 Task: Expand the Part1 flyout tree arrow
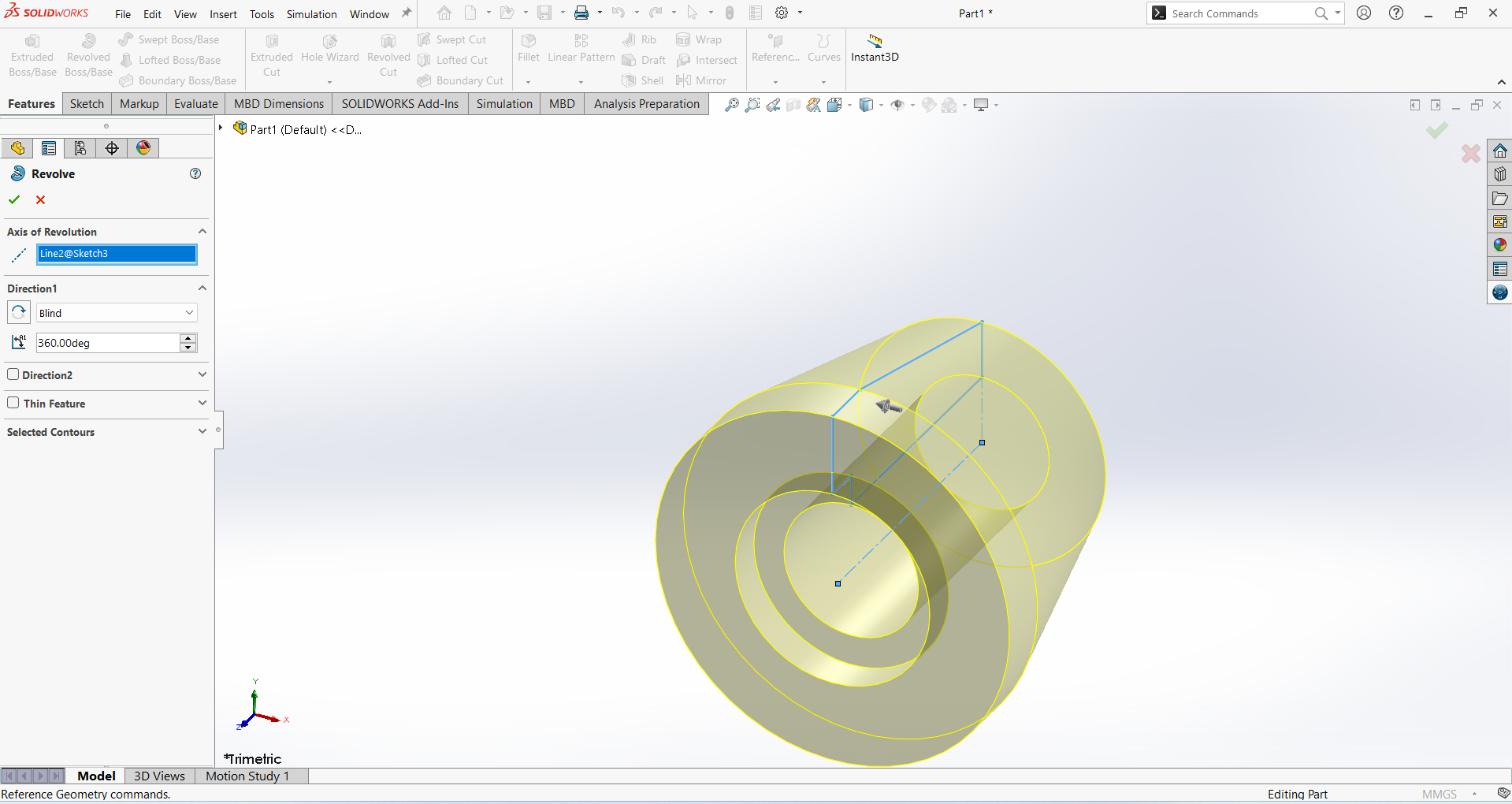click(221, 128)
